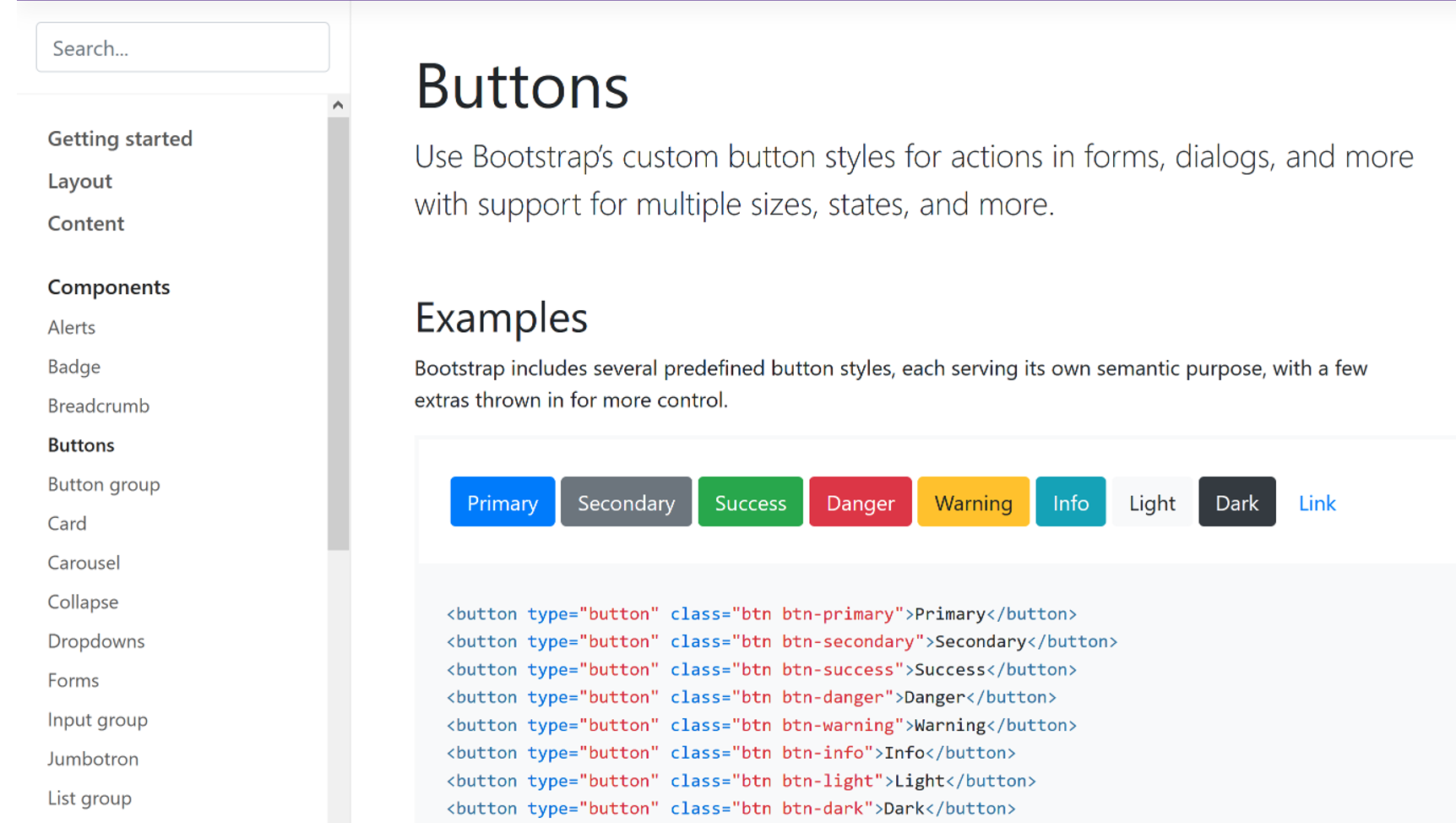Go to the Jumbotron page
Viewport: 1456px width, 823px height.
tap(93, 759)
